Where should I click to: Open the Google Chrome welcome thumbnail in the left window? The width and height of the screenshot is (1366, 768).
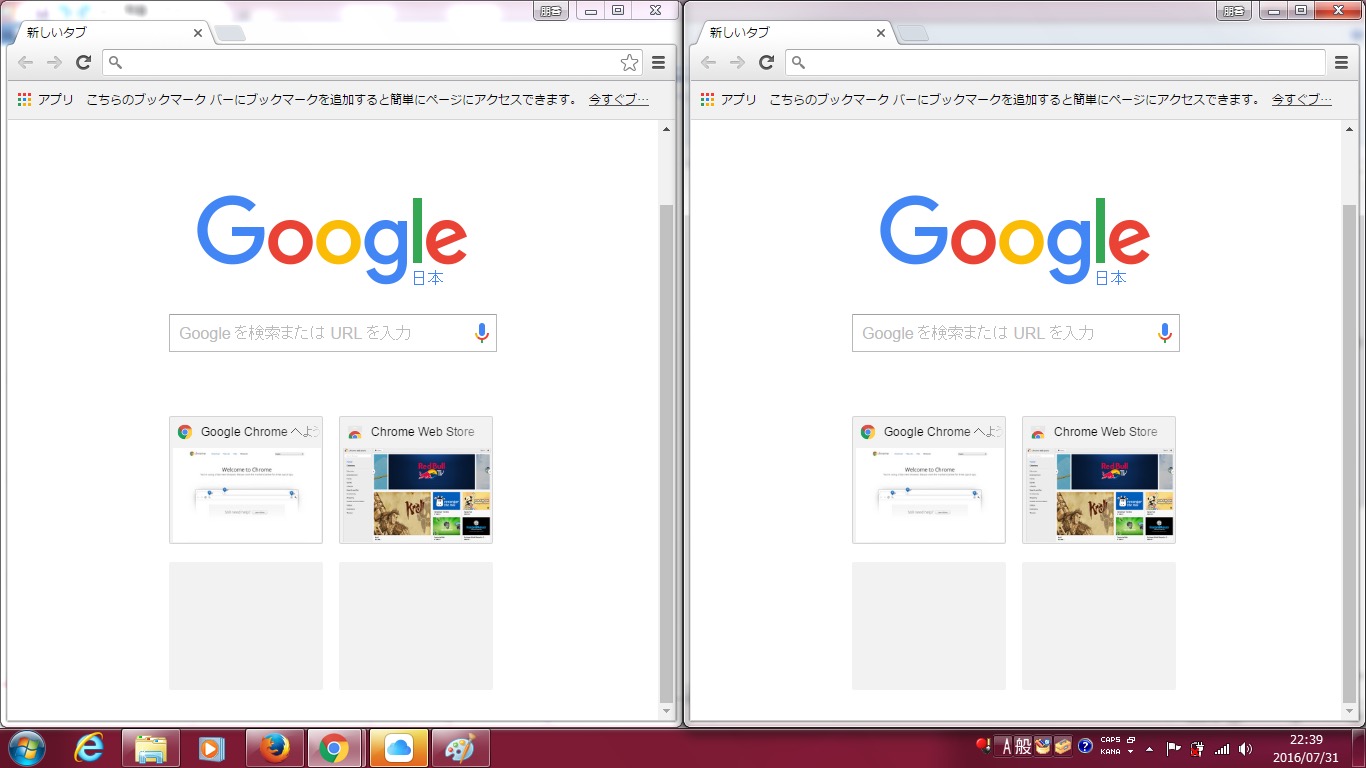[x=246, y=480]
